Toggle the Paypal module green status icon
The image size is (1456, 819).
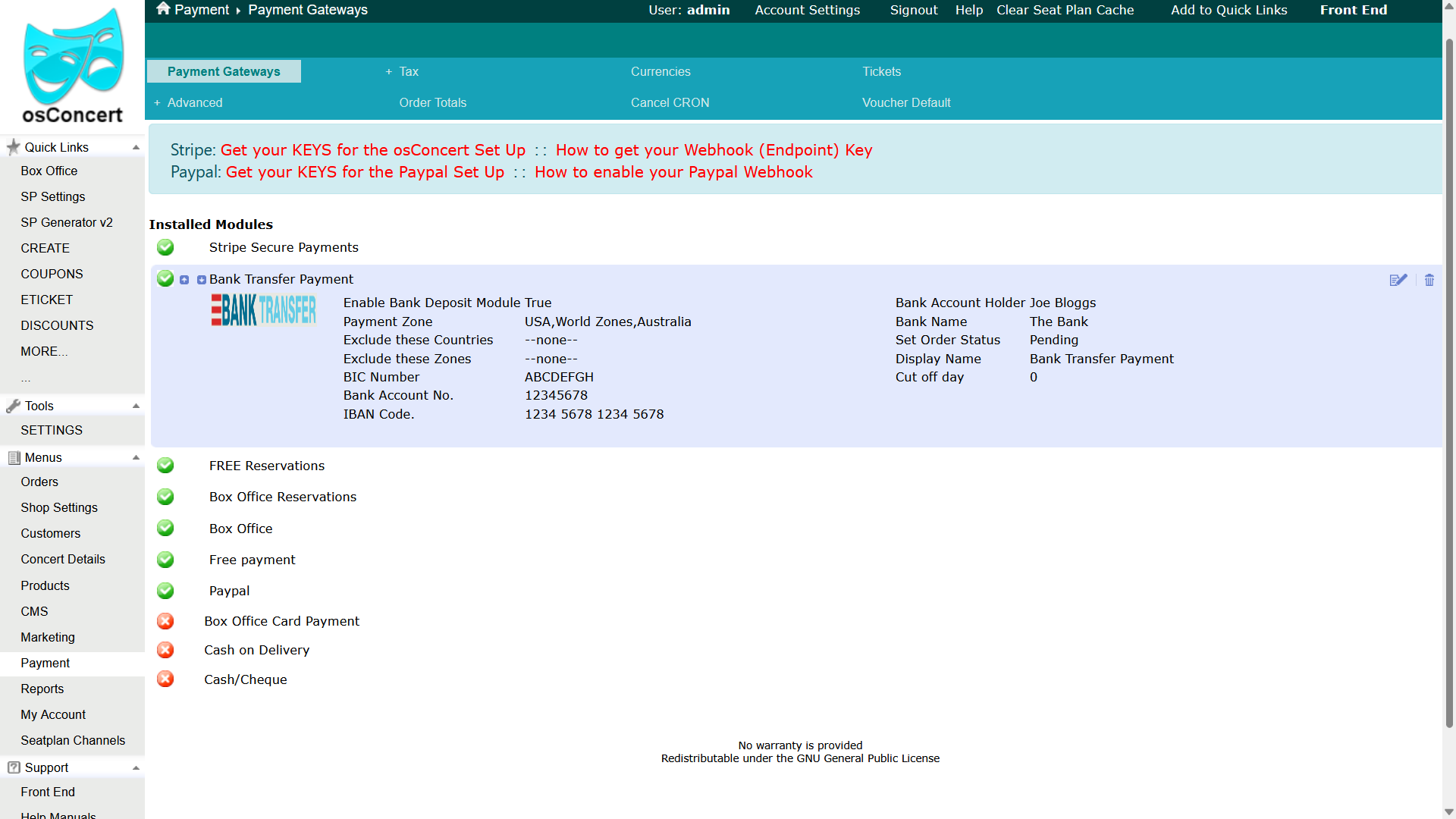click(x=165, y=591)
